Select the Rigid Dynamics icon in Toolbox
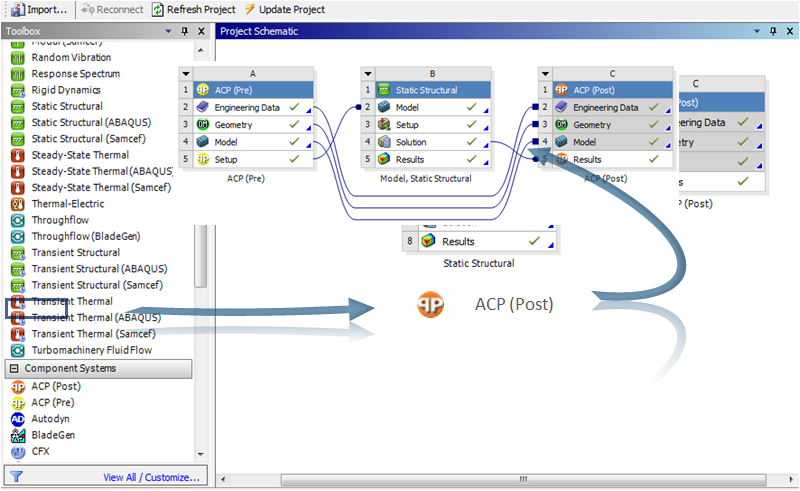Screen dimensions: 800x491 [x=18, y=90]
